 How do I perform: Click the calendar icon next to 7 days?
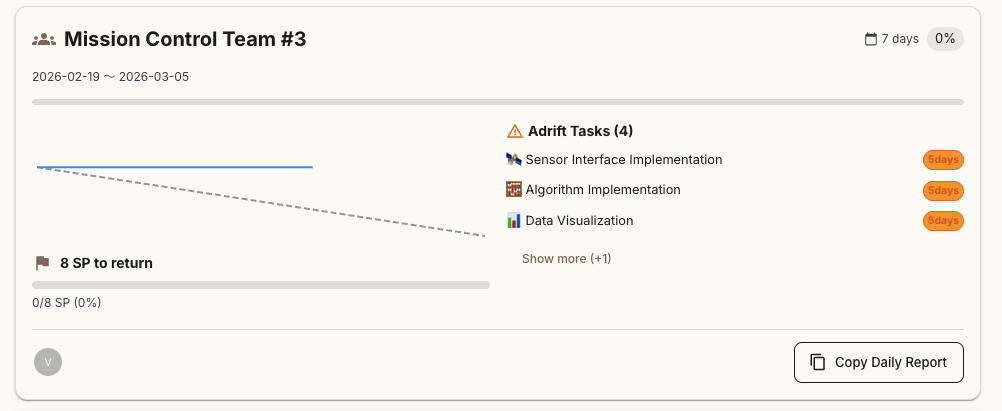(x=871, y=40)
